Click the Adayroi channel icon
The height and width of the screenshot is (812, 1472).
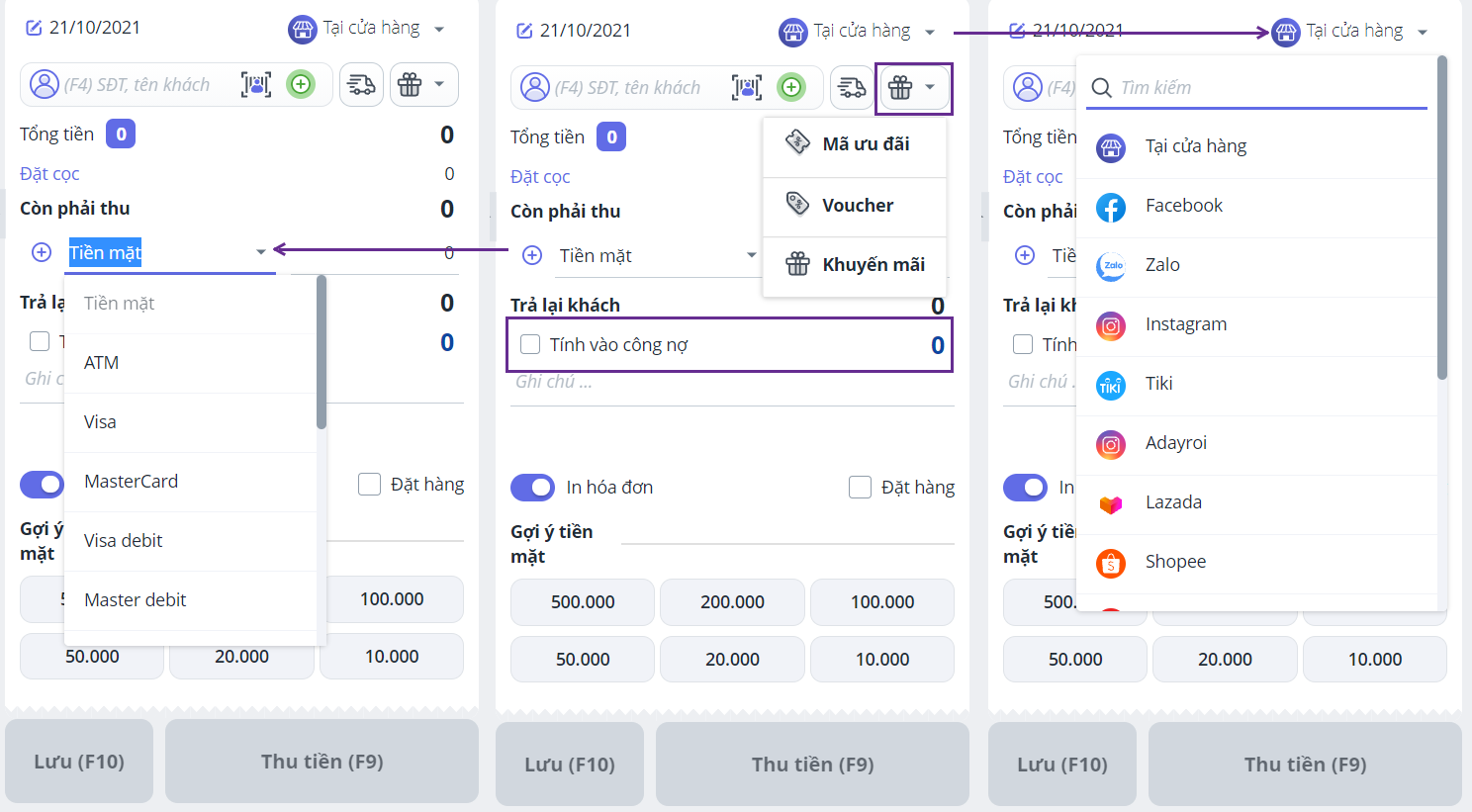coord(1111,444)
